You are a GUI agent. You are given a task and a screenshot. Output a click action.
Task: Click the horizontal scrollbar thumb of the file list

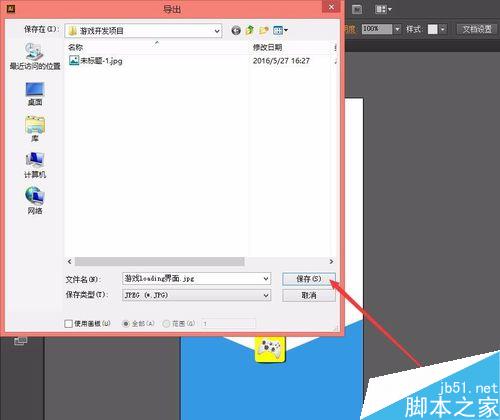[160, 262]
